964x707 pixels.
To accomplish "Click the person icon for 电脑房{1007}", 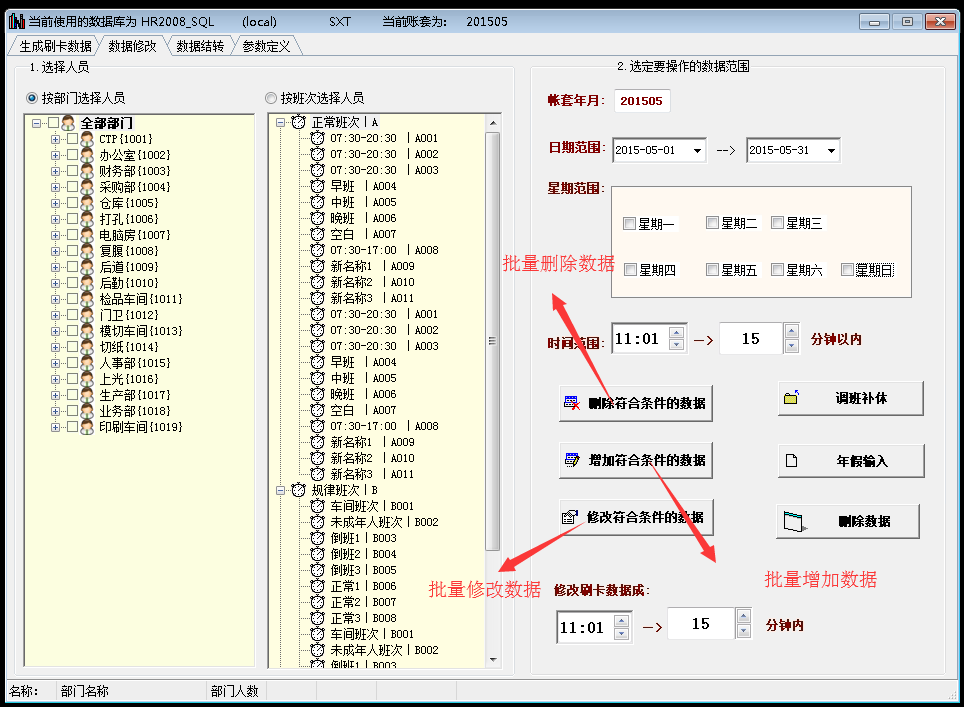I will pyautogui.click(x=87, y=234).
